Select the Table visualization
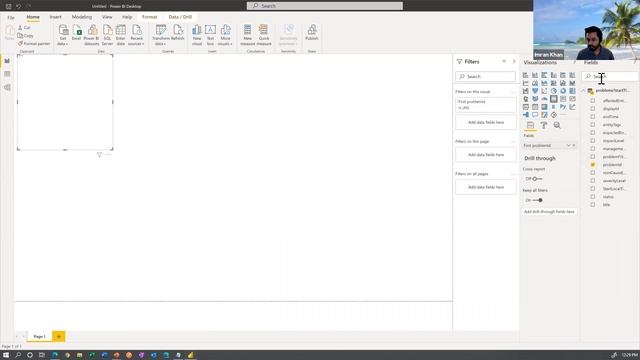 click(x=535, y=107)
